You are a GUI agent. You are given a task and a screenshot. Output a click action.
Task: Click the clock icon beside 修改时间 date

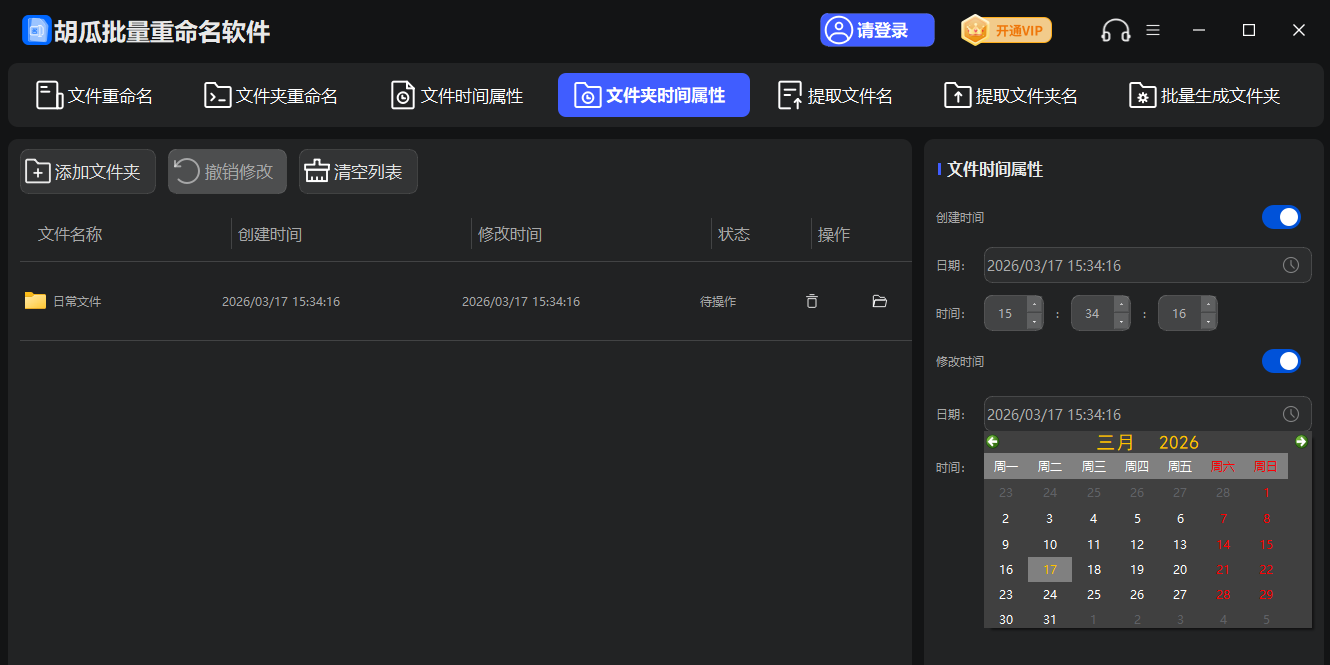pos(1290,413)
